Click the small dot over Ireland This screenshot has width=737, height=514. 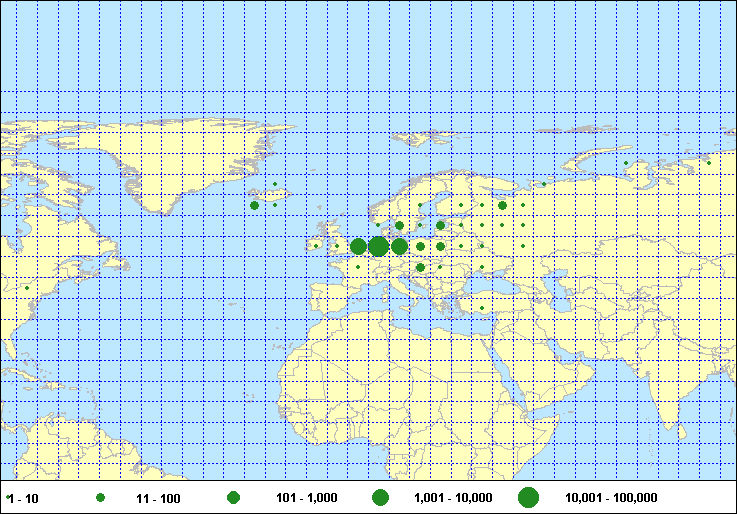click(x=316, y=246)
